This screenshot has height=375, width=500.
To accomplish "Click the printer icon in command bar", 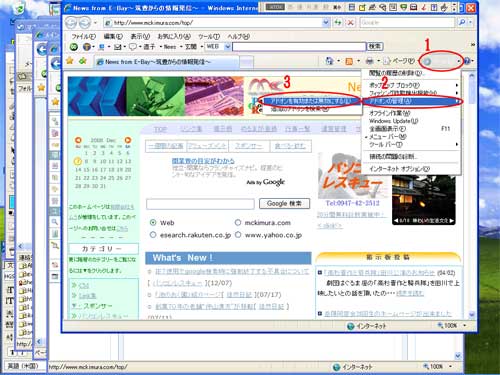I will click(369, 61).
